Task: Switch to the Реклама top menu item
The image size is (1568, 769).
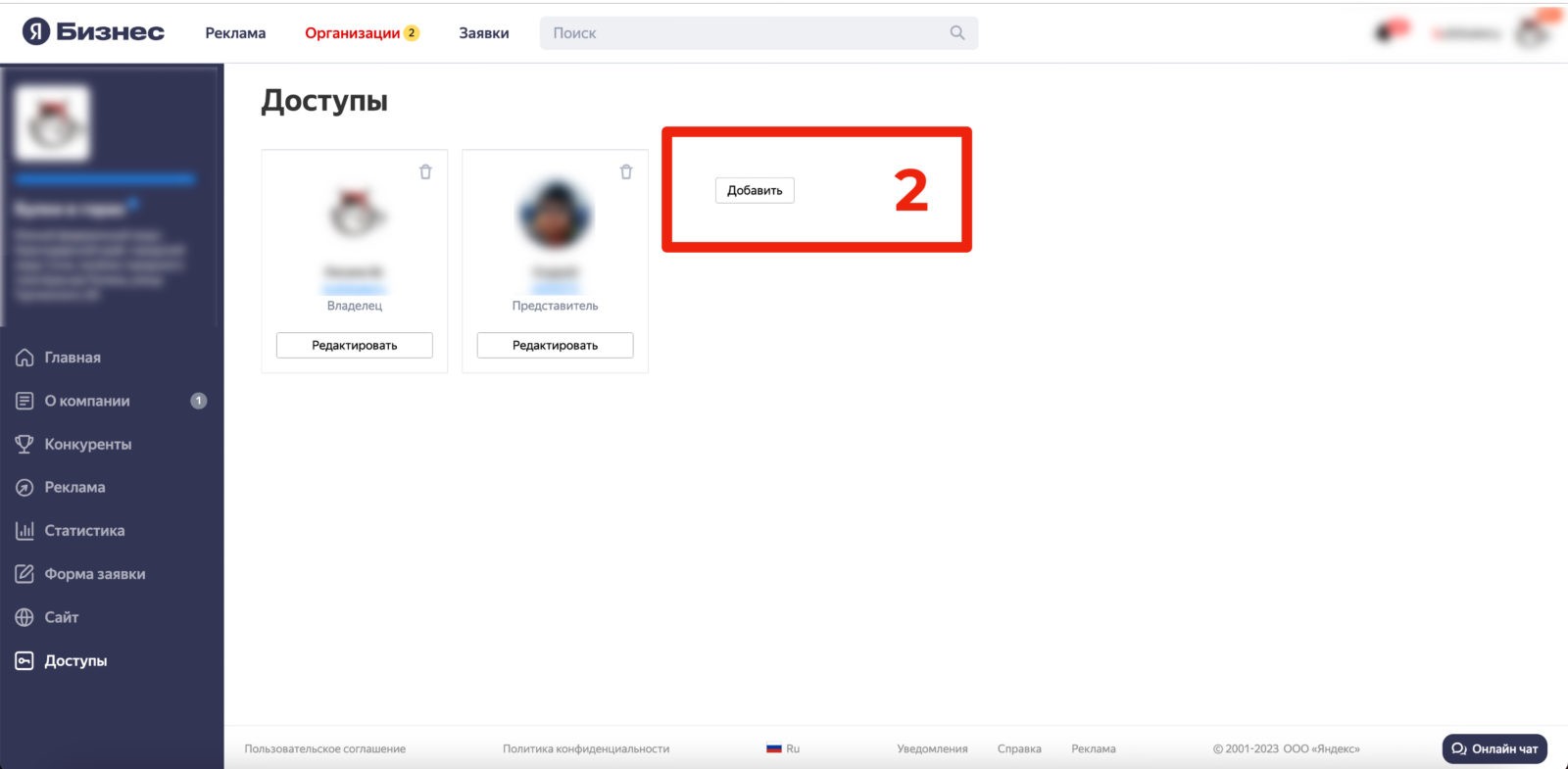Action: (x=235, y=33)
